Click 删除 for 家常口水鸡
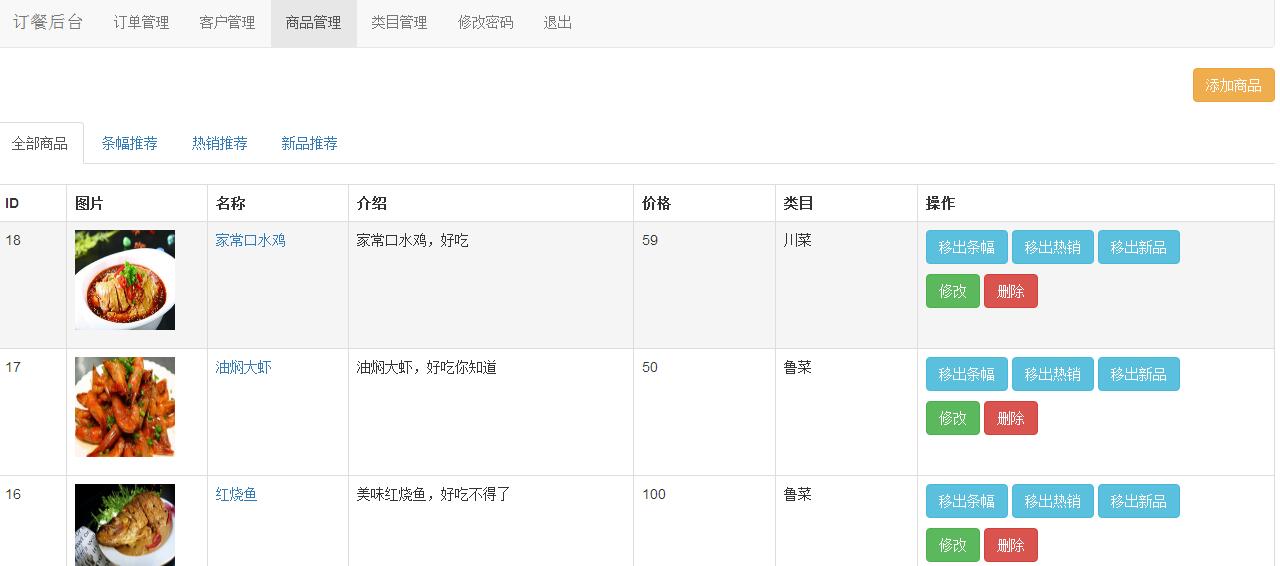The width and height of the screenshot is (1280, 566). [1011, 291]
